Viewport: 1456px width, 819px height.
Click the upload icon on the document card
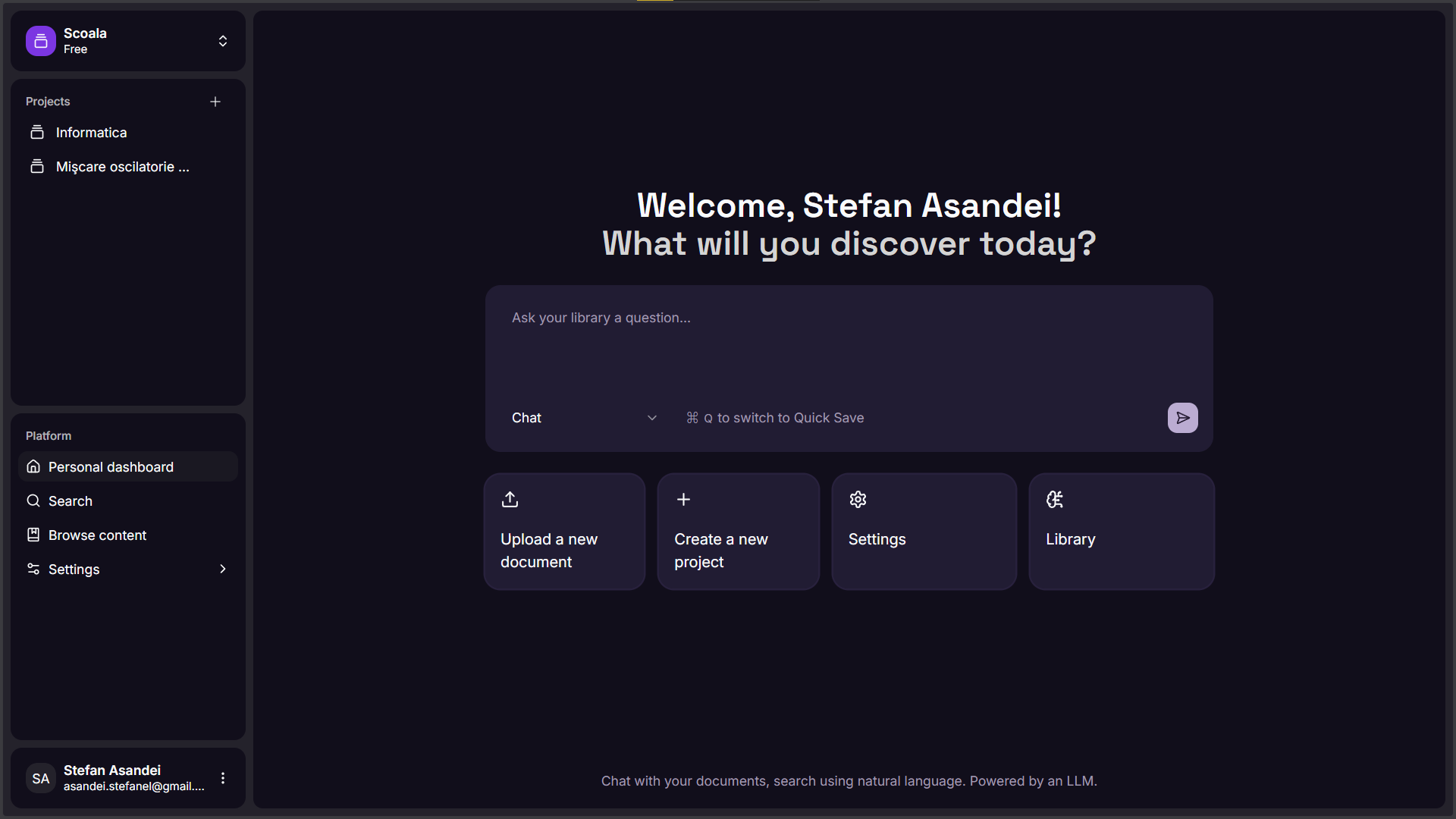510,499
